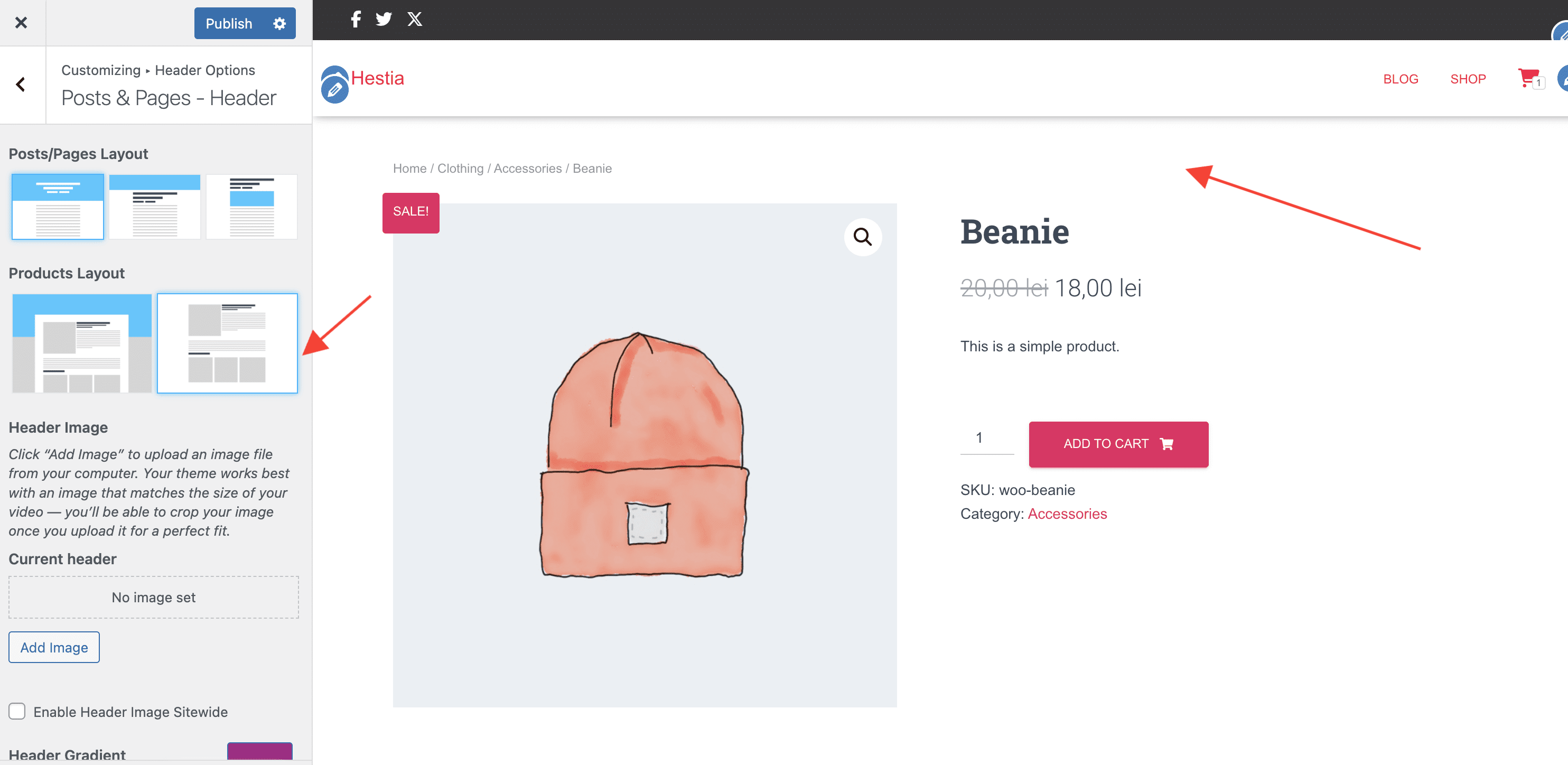
Task: Select first Posts/Pages layout option
Action: 58,207
